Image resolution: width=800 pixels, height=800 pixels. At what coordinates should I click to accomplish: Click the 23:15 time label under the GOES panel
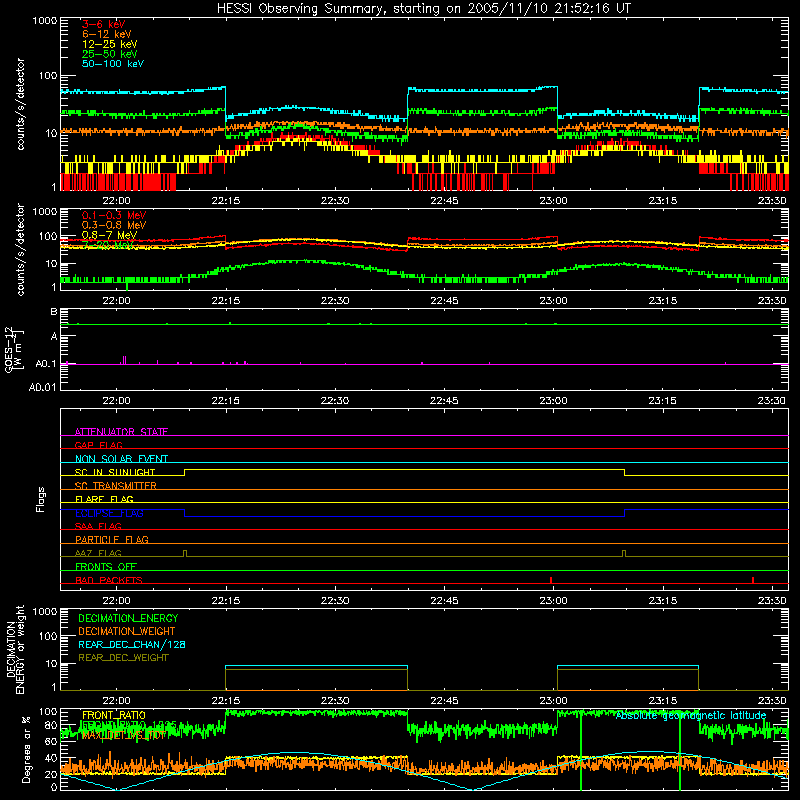(662, 401)
